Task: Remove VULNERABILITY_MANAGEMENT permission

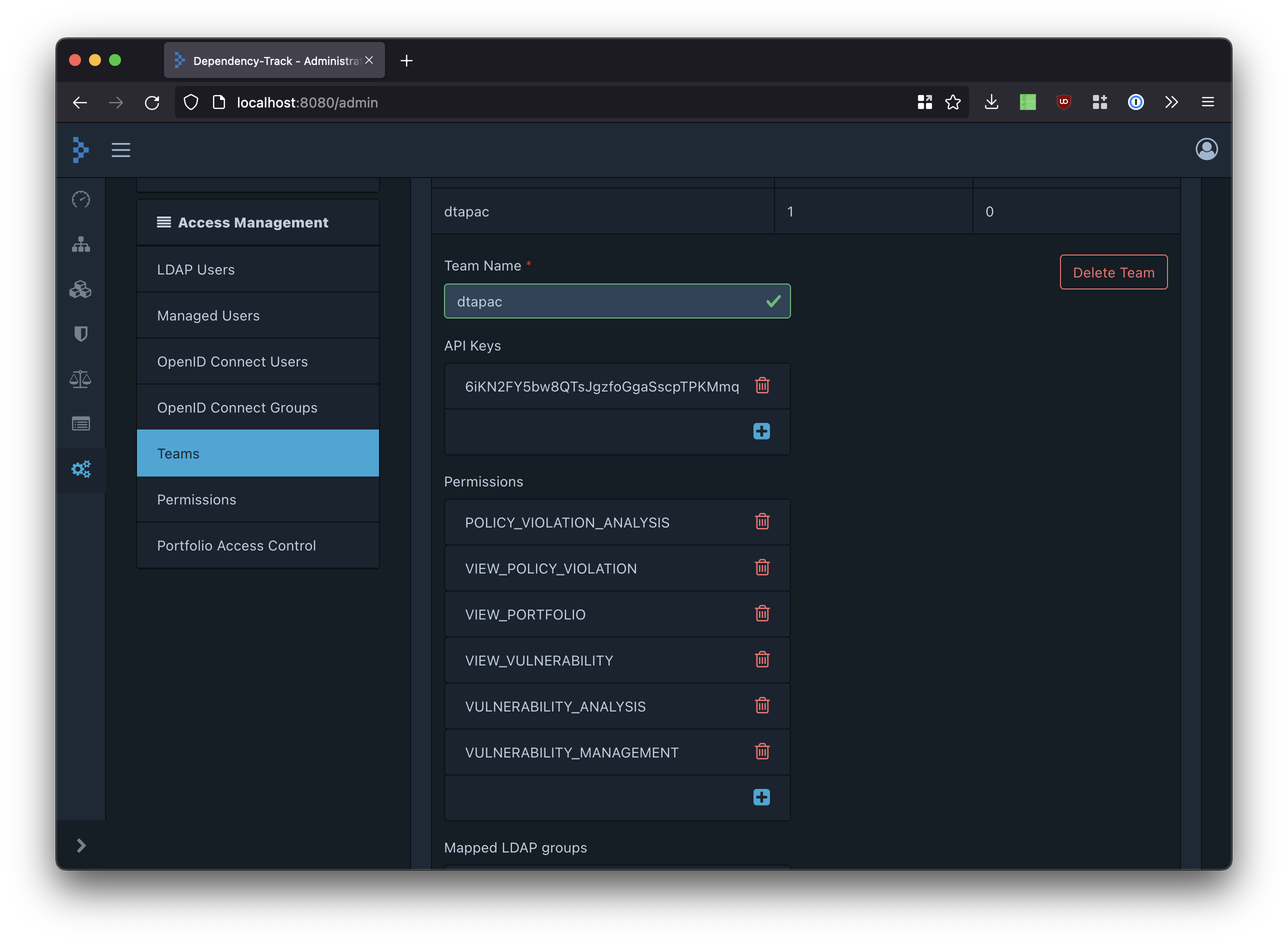Action: pyautogui.click(x=762, y=752)
